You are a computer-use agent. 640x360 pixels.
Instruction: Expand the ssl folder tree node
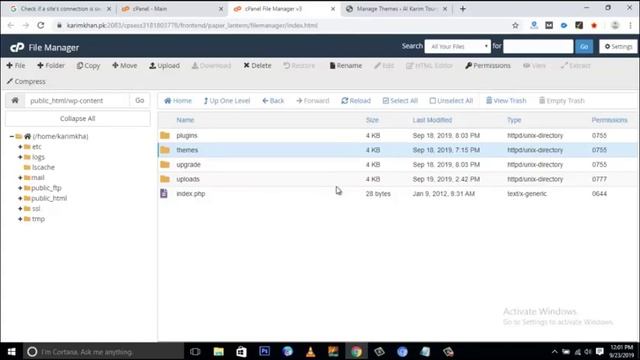[x=20, y=209]
